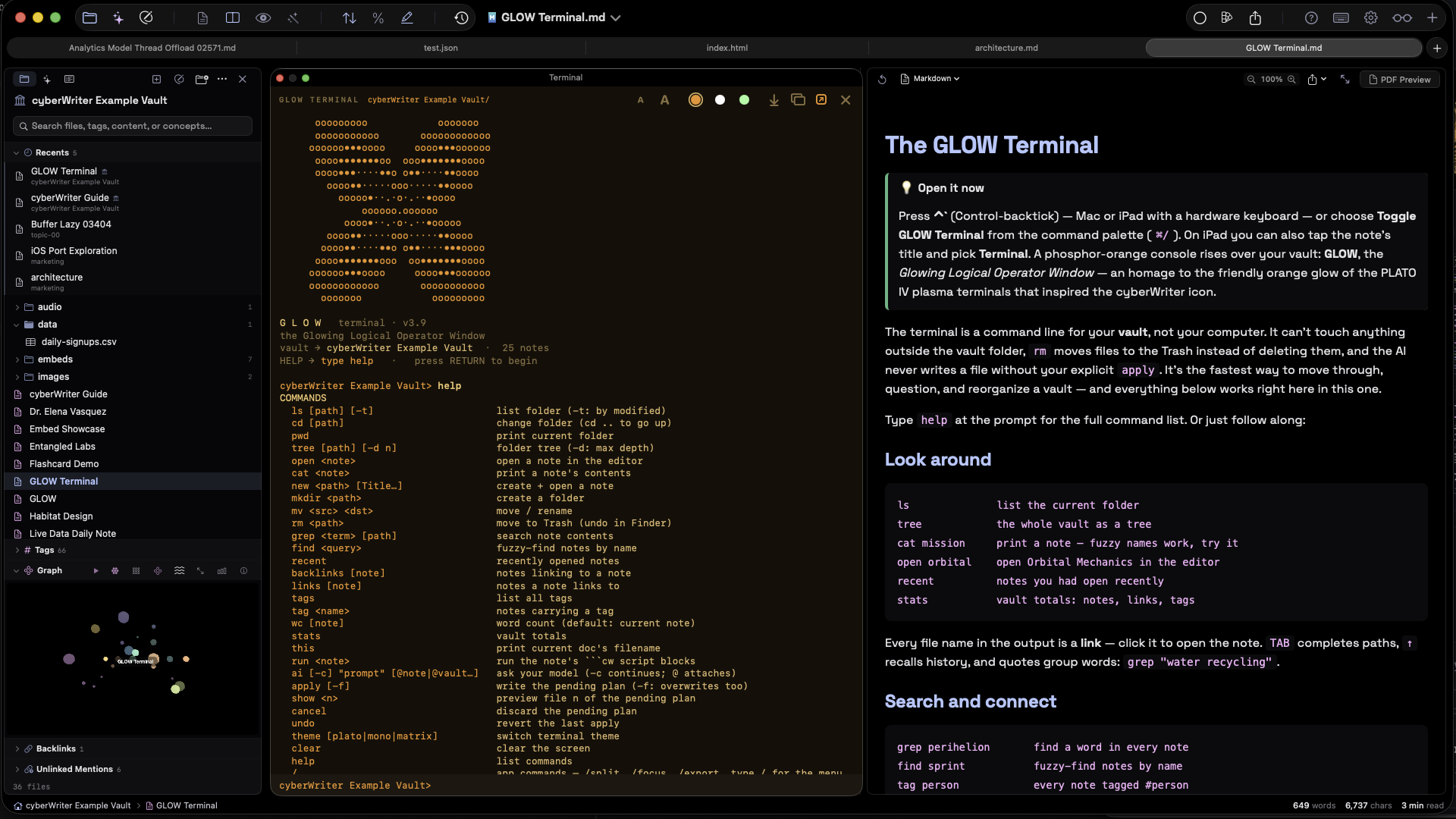The image size is (1456, 819).
Task: Expand the audio folder
Action: click(x=17, y=307)
